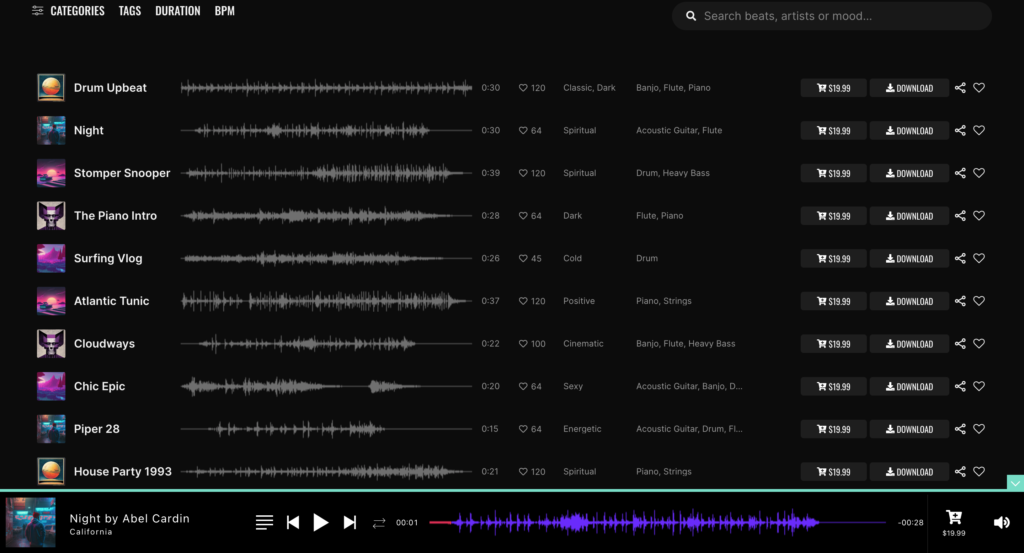Viewport: 1024px width, 553px height.
Task: Click share icon for Chic Epic
Action: point(960,387)
